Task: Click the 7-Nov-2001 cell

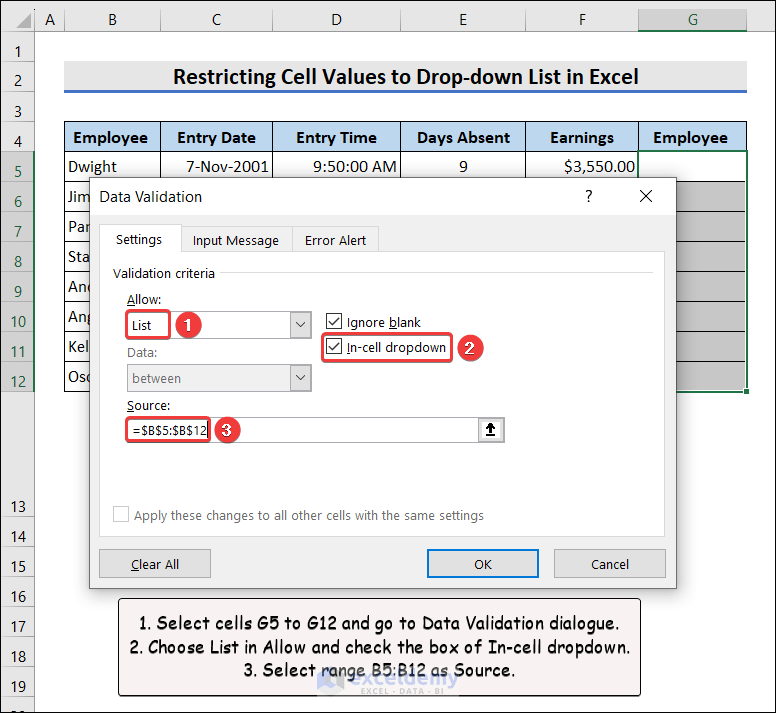Action: point(216,166)
